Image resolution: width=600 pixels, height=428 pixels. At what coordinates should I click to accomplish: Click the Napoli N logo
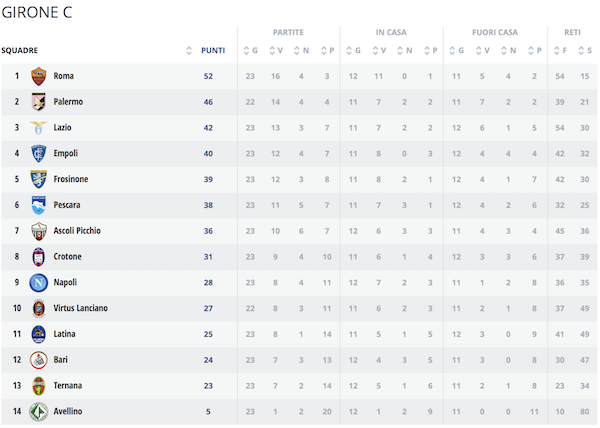point(39,283)
